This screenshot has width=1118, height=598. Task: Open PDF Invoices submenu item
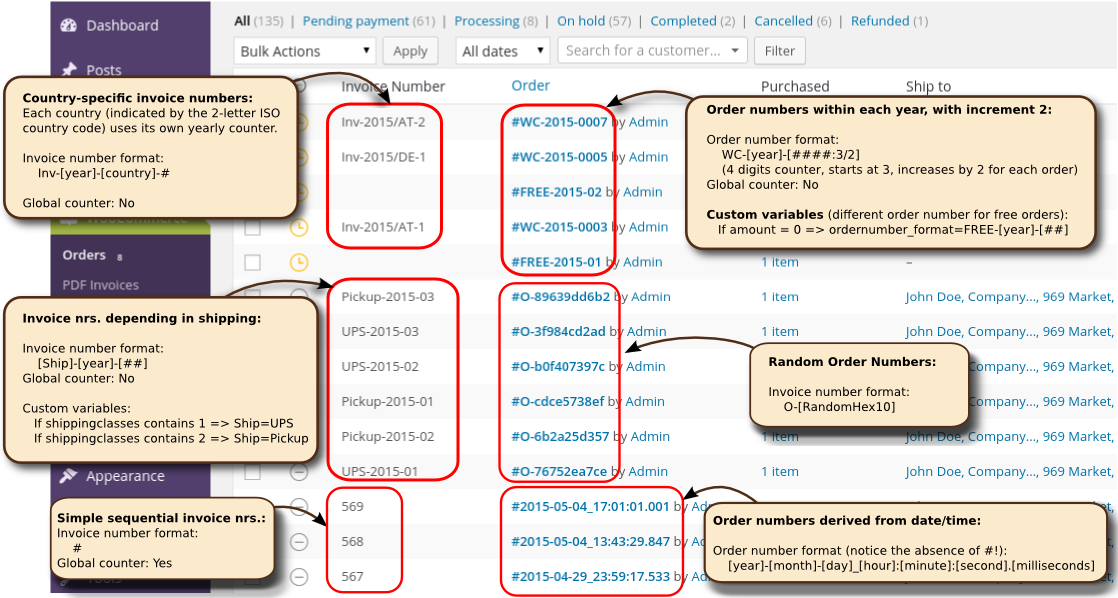click(100, 285)
